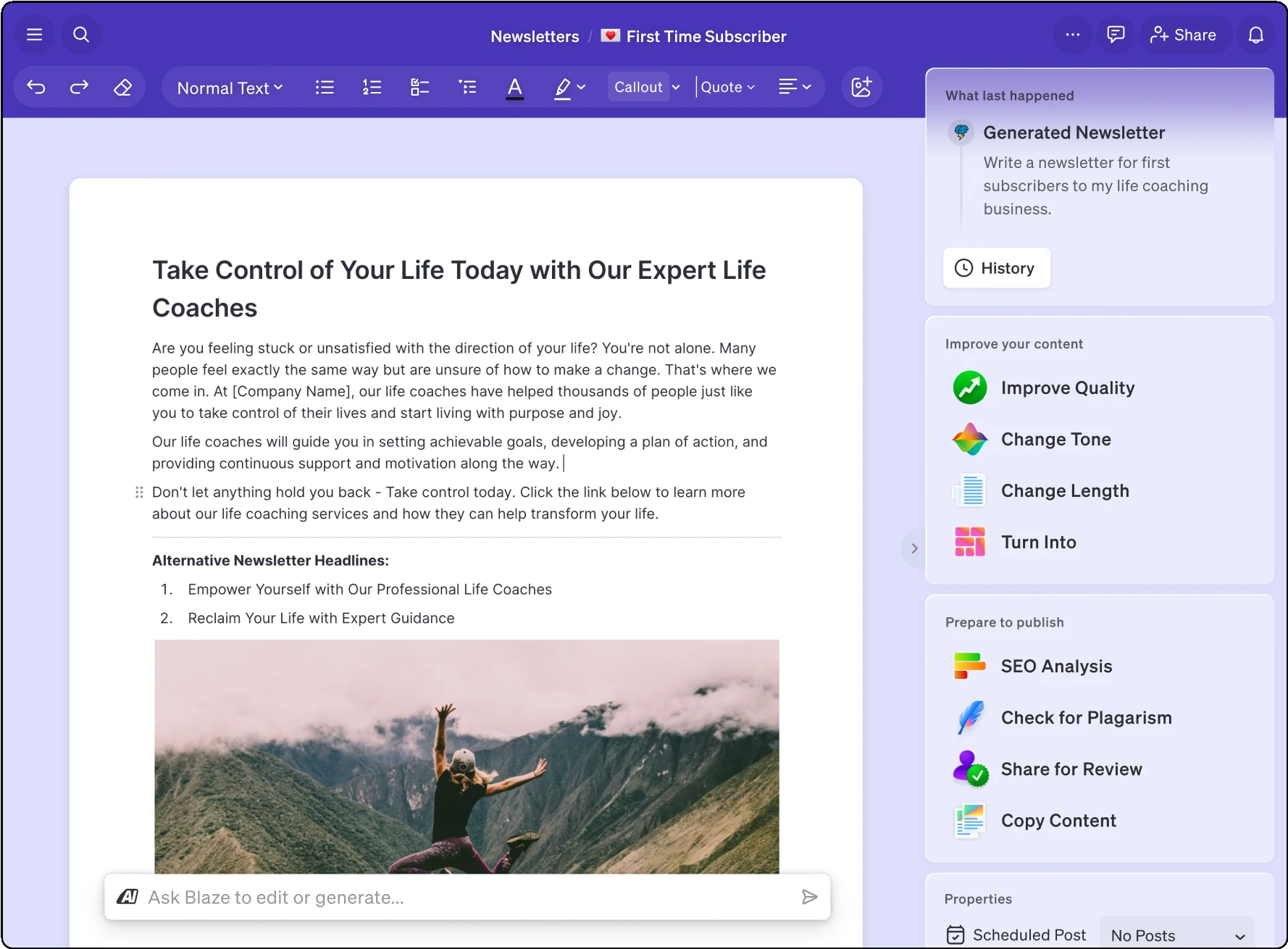Redo the last edit

[x=79, y=87]
